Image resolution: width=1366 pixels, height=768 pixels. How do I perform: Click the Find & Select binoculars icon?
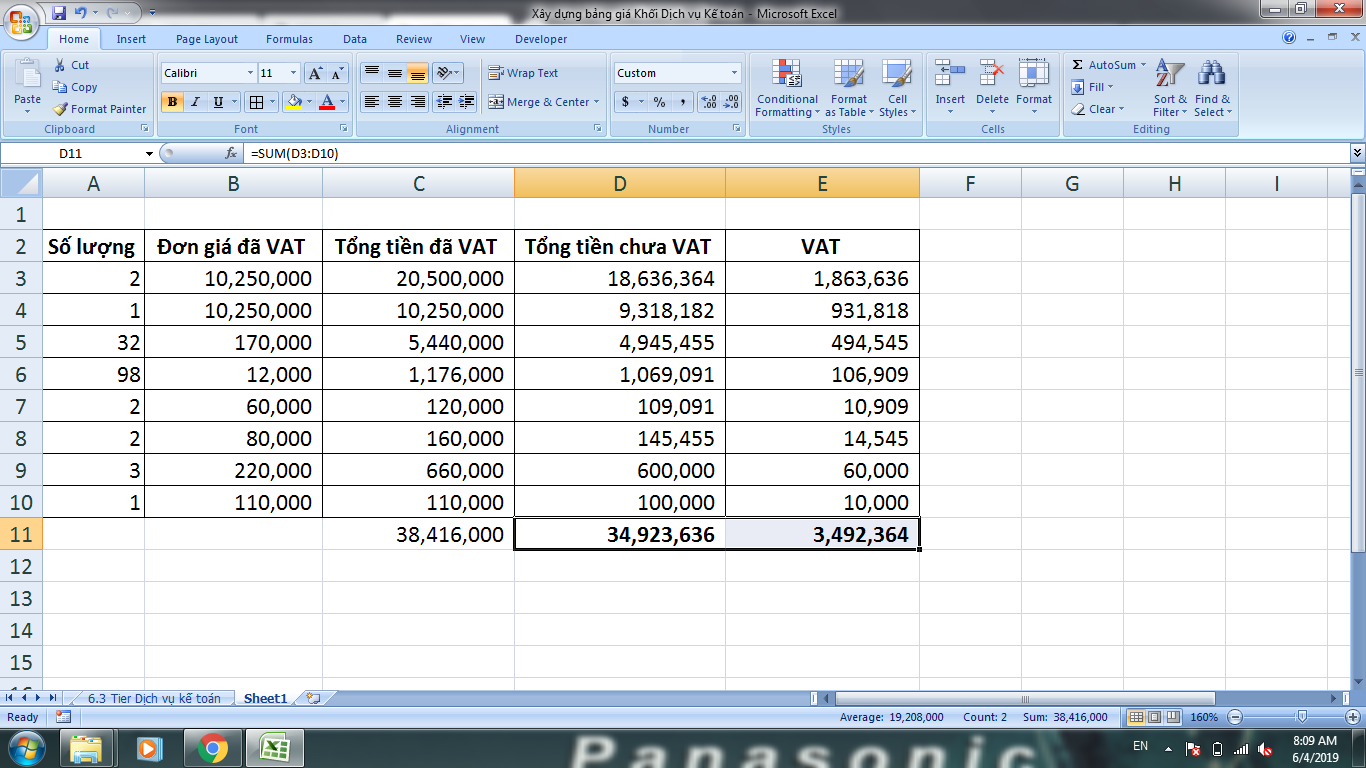click(x=1212, y=74)
